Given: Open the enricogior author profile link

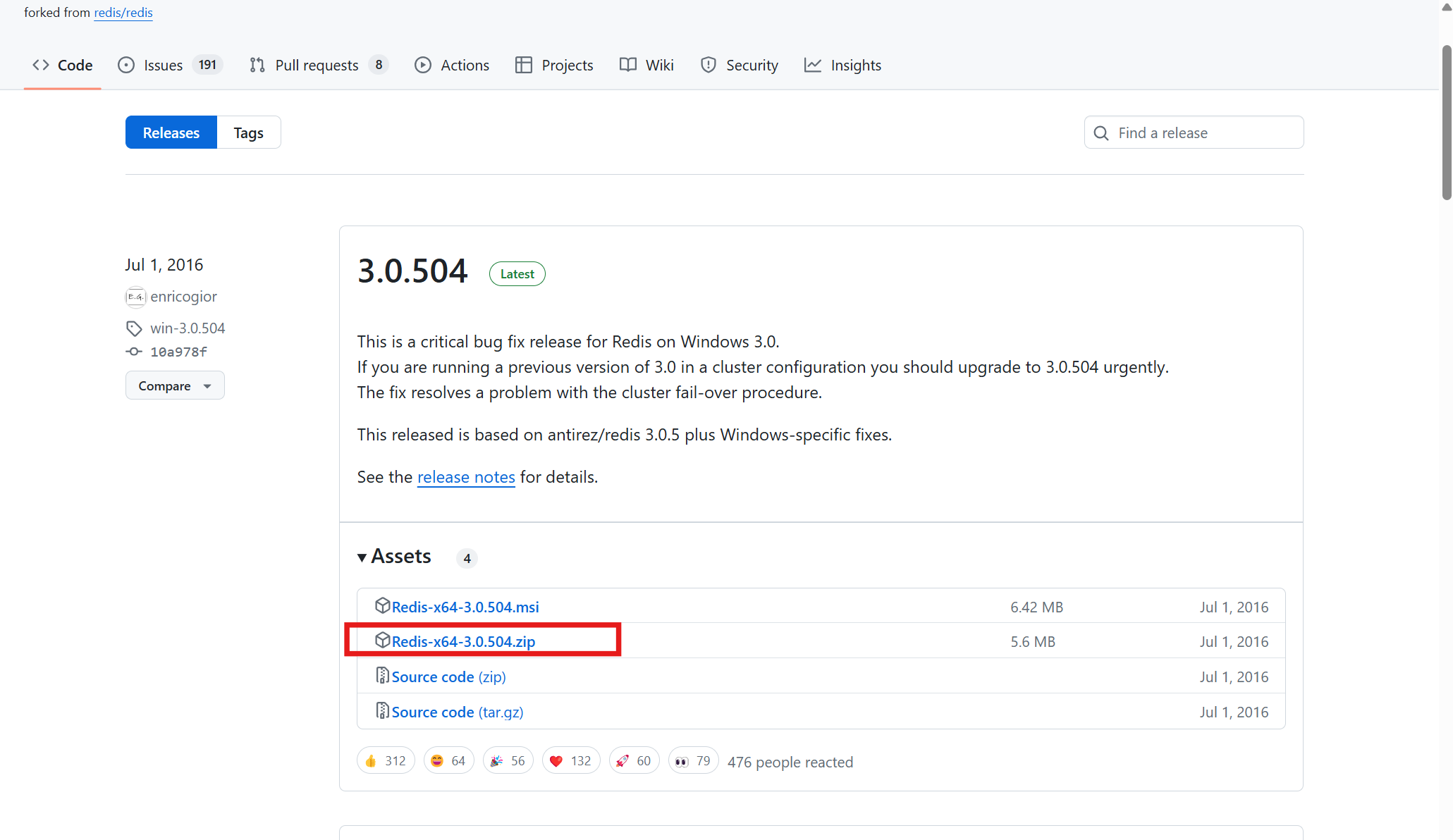Looking at the screenshot, I should pyautogui.click(x=183, y=297).
